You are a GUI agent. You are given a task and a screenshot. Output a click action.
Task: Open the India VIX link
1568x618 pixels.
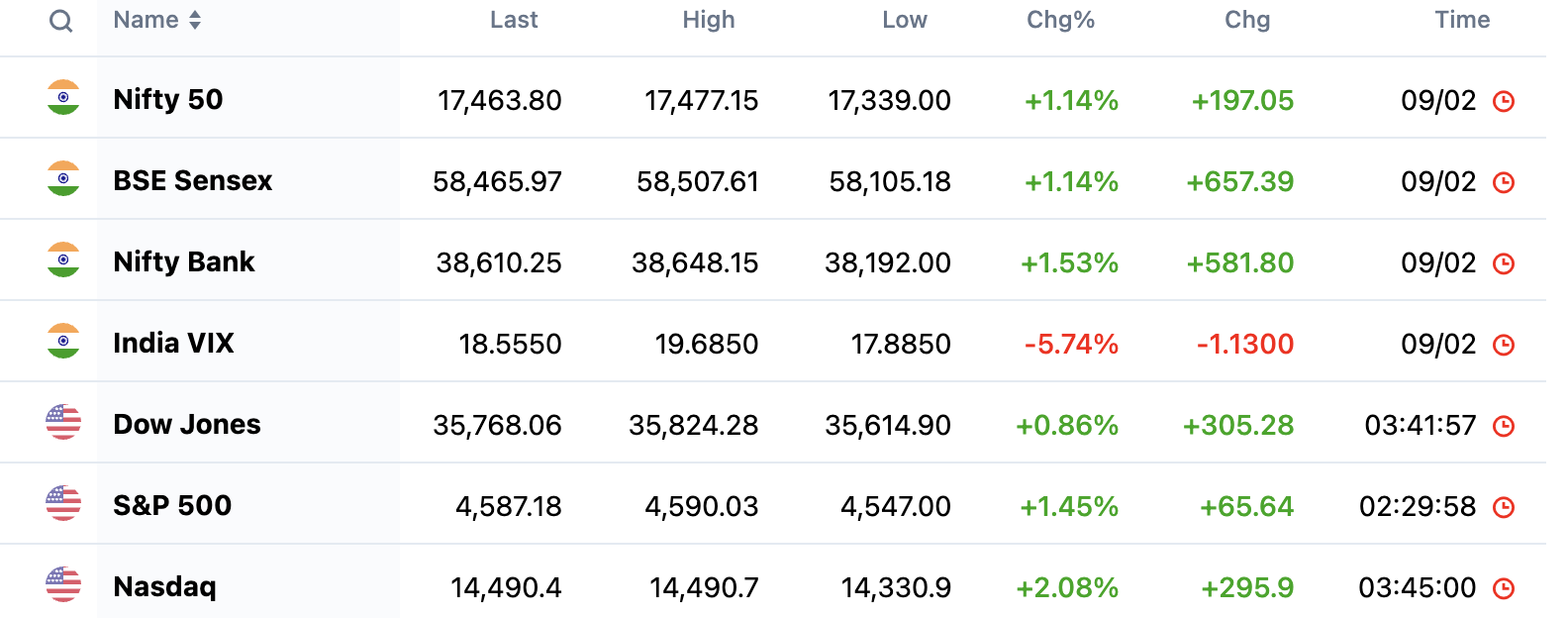(x=173, y=343)
